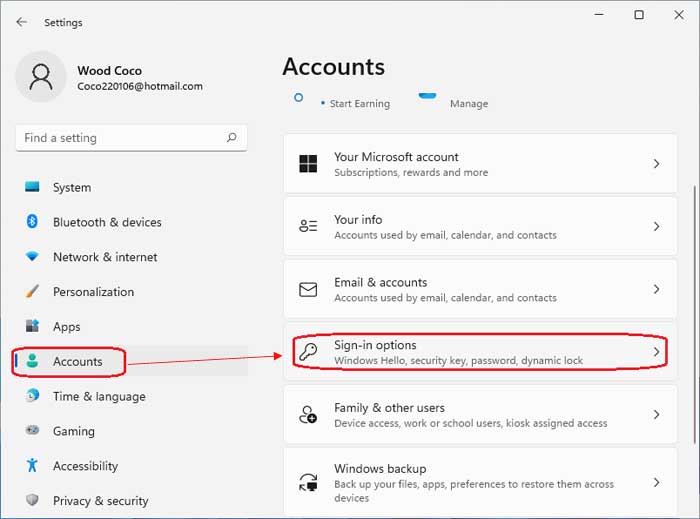This screenshot has height=519, width=700.
Task: Maximize the Settings window
Action: pyautogui.click(x=639, y=15)
